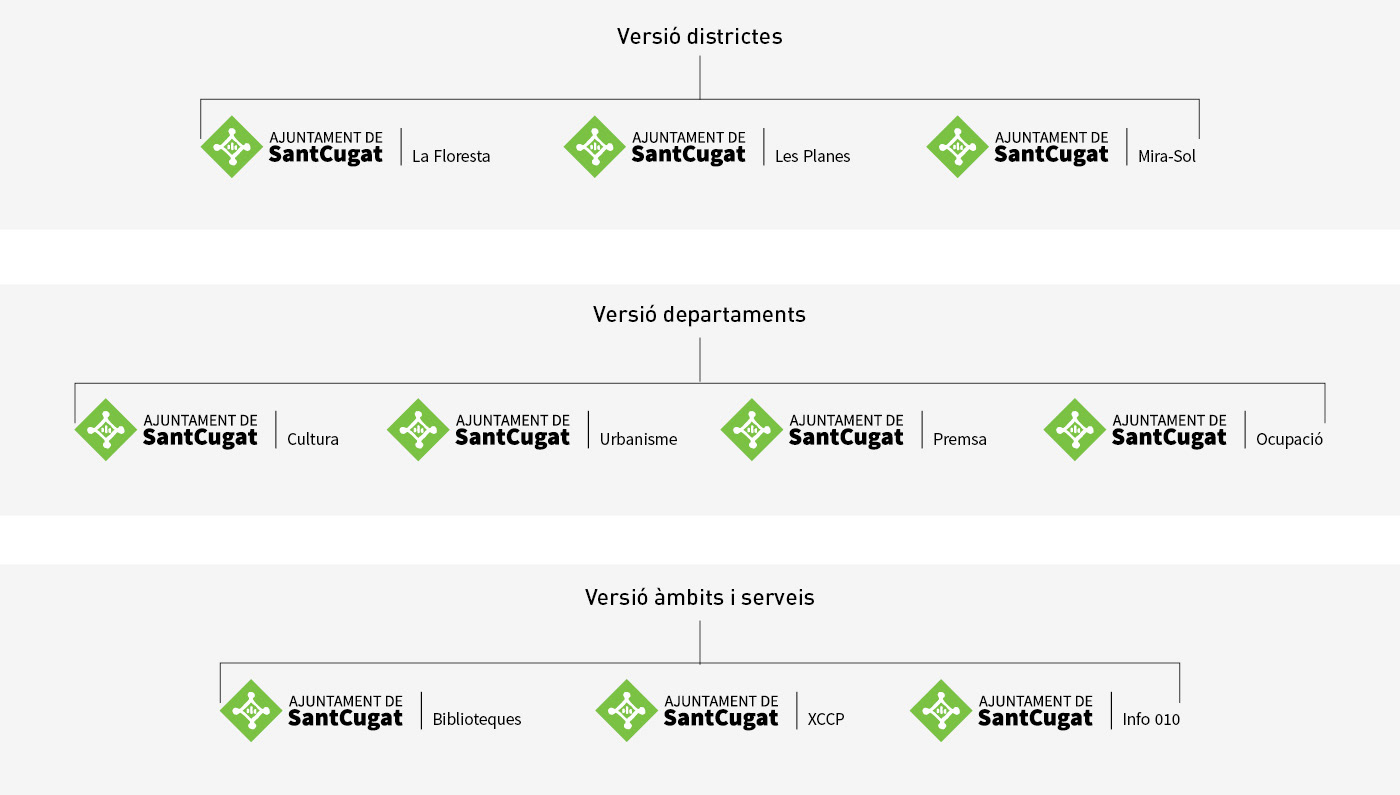Click the green diamond icon of Mira-Sol logo
The image size is (1400, 795).
click(958, 147)
